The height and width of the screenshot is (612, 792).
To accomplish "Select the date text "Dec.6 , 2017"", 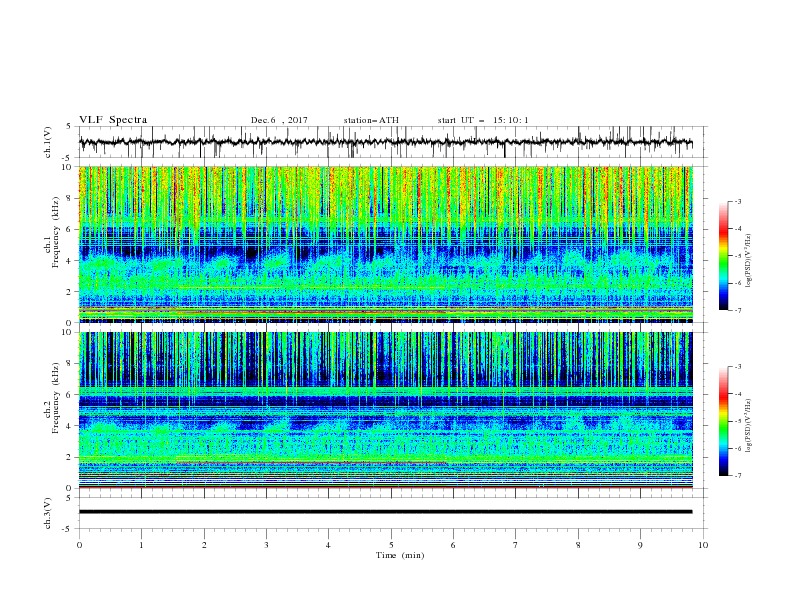I will click(x=279, y=120).
